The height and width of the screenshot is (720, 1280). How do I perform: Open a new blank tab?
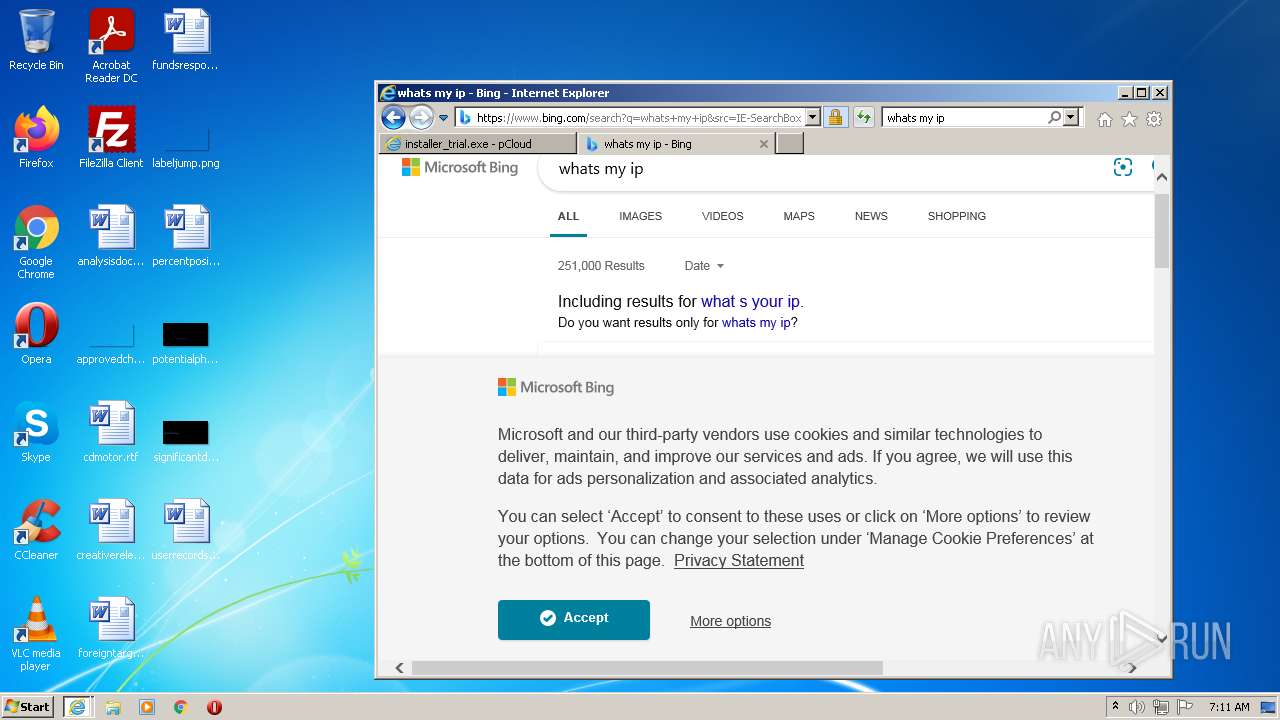click(x=790, y=144)
